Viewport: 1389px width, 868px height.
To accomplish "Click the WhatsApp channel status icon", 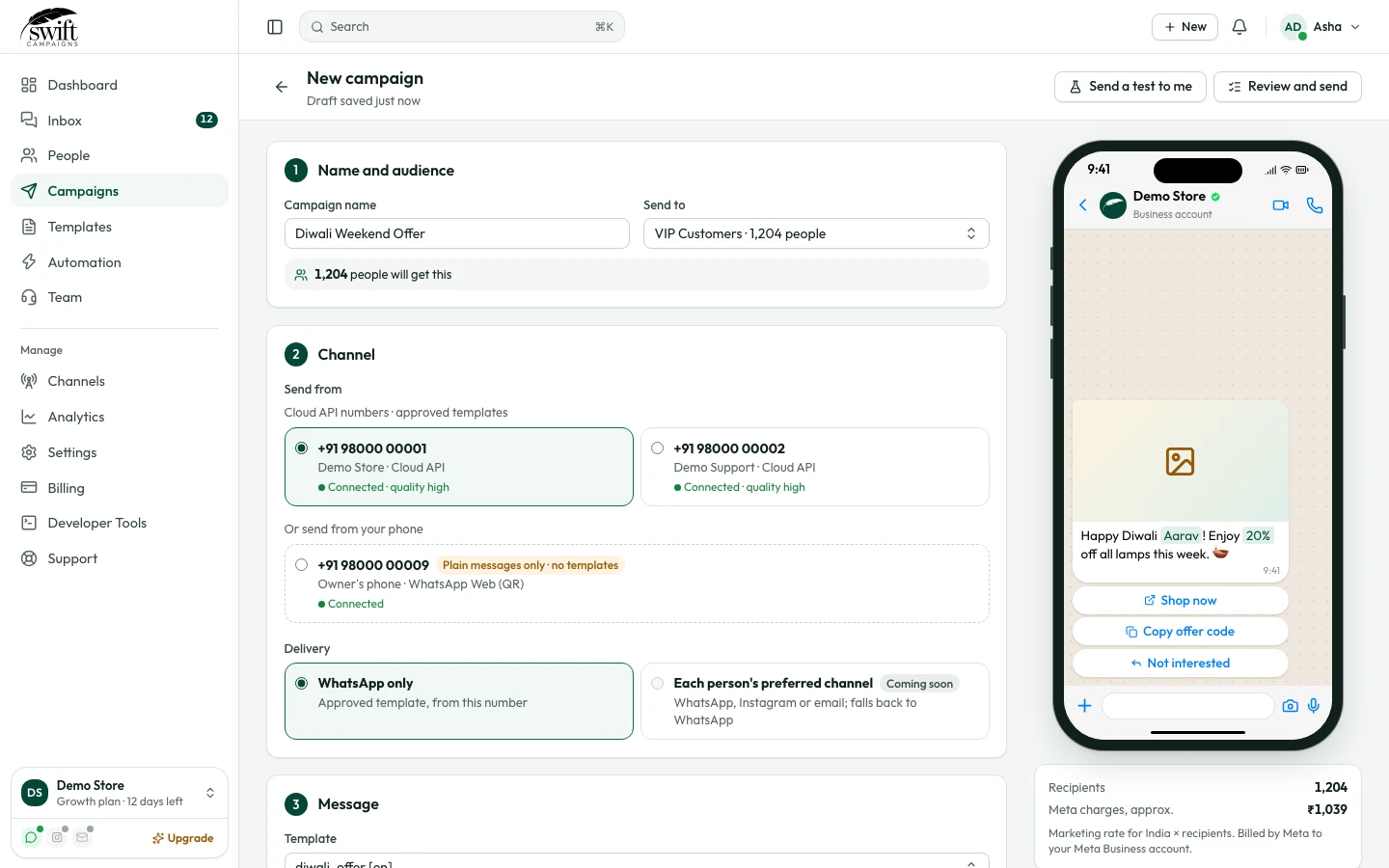I will click(x=32, y=837).
